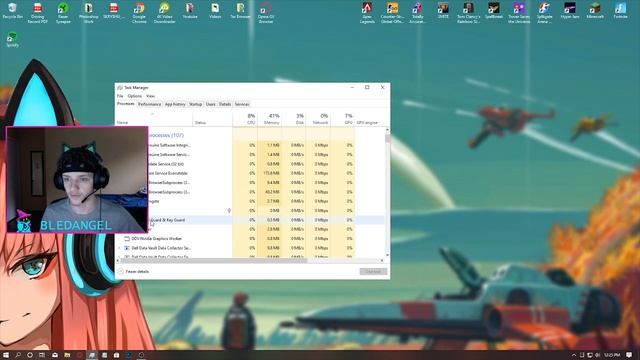640x360 pixels.
Task: Open the Windows Start menu
Action: 6,355
